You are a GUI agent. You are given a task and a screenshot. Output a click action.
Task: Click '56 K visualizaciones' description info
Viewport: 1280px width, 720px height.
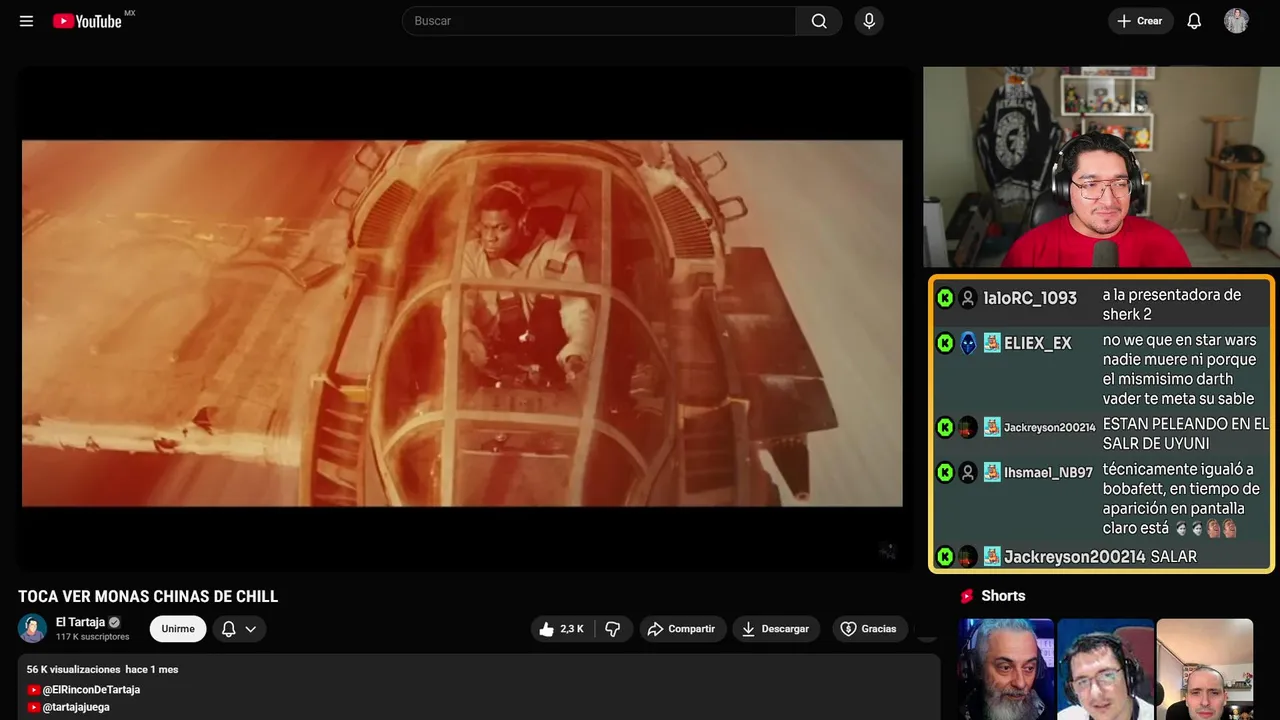[x=74, y=669]
